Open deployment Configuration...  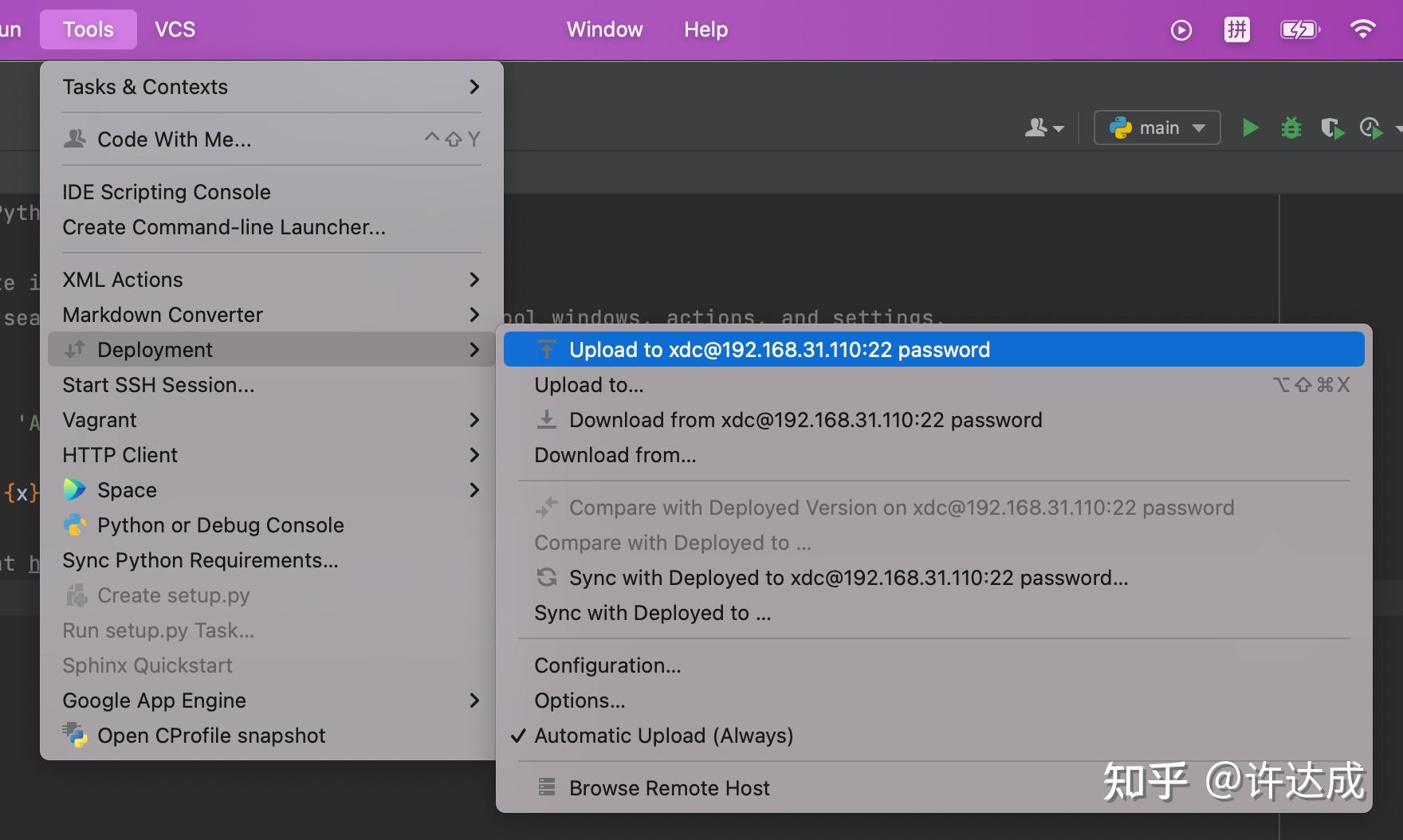607,665
